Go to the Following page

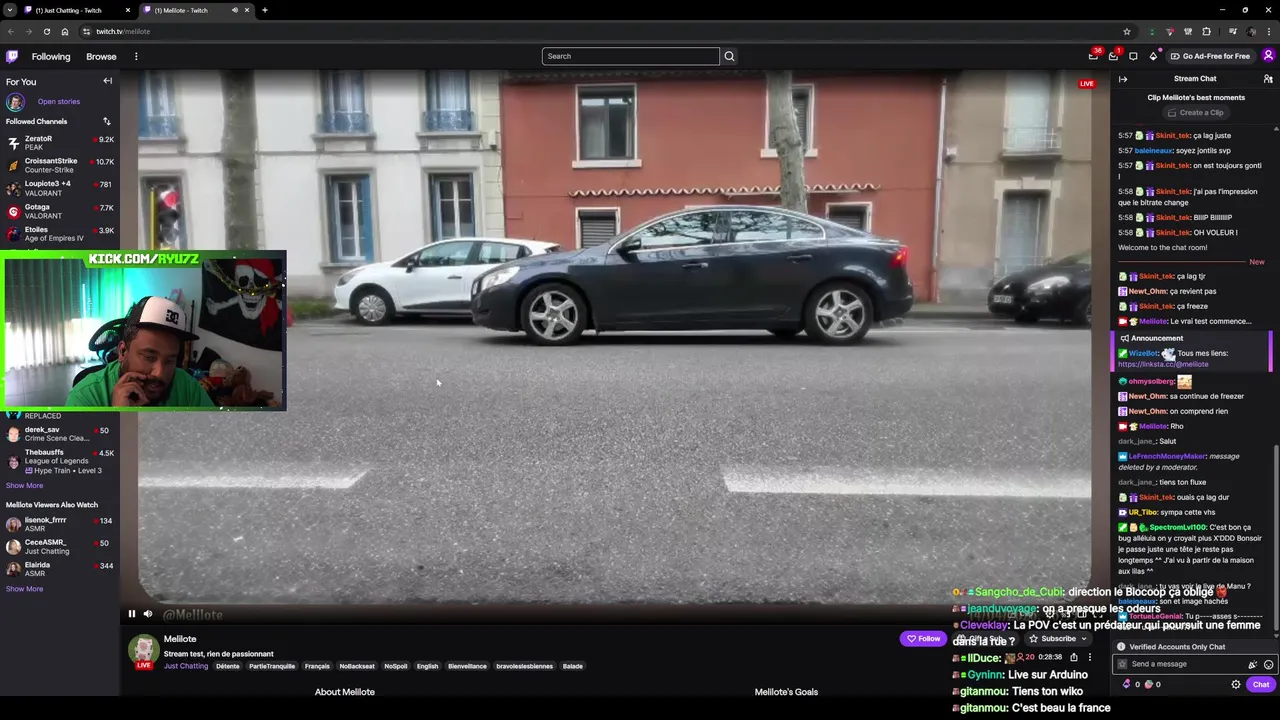(51, 56)
